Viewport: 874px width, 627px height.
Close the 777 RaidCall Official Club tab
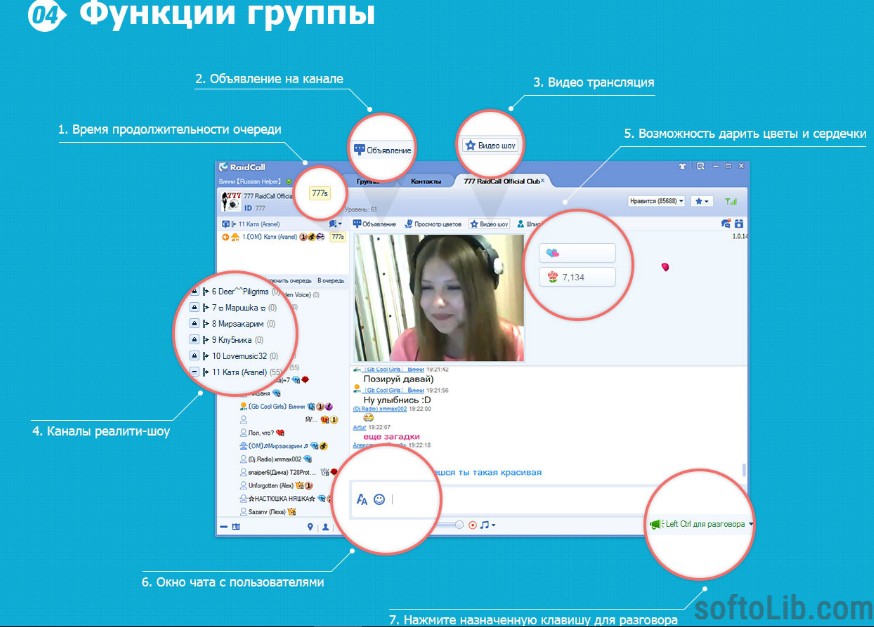[542, 180]
